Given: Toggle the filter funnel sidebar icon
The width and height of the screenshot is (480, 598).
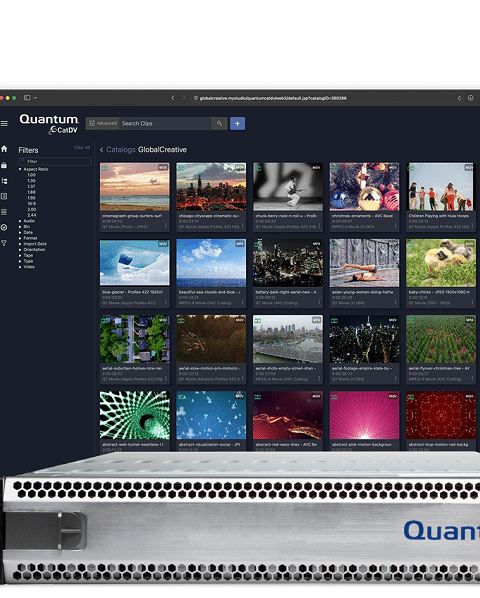Looking at the screenshot, I should [x=4, y=243].
